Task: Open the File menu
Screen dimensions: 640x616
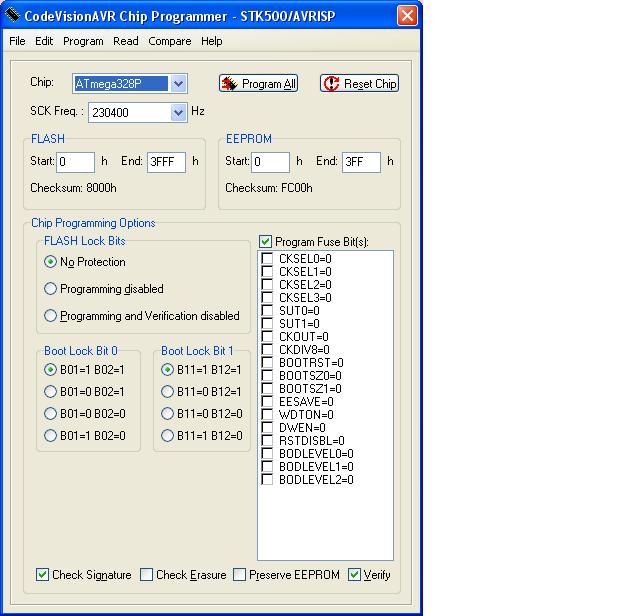Action: click(x=17, y=41)
